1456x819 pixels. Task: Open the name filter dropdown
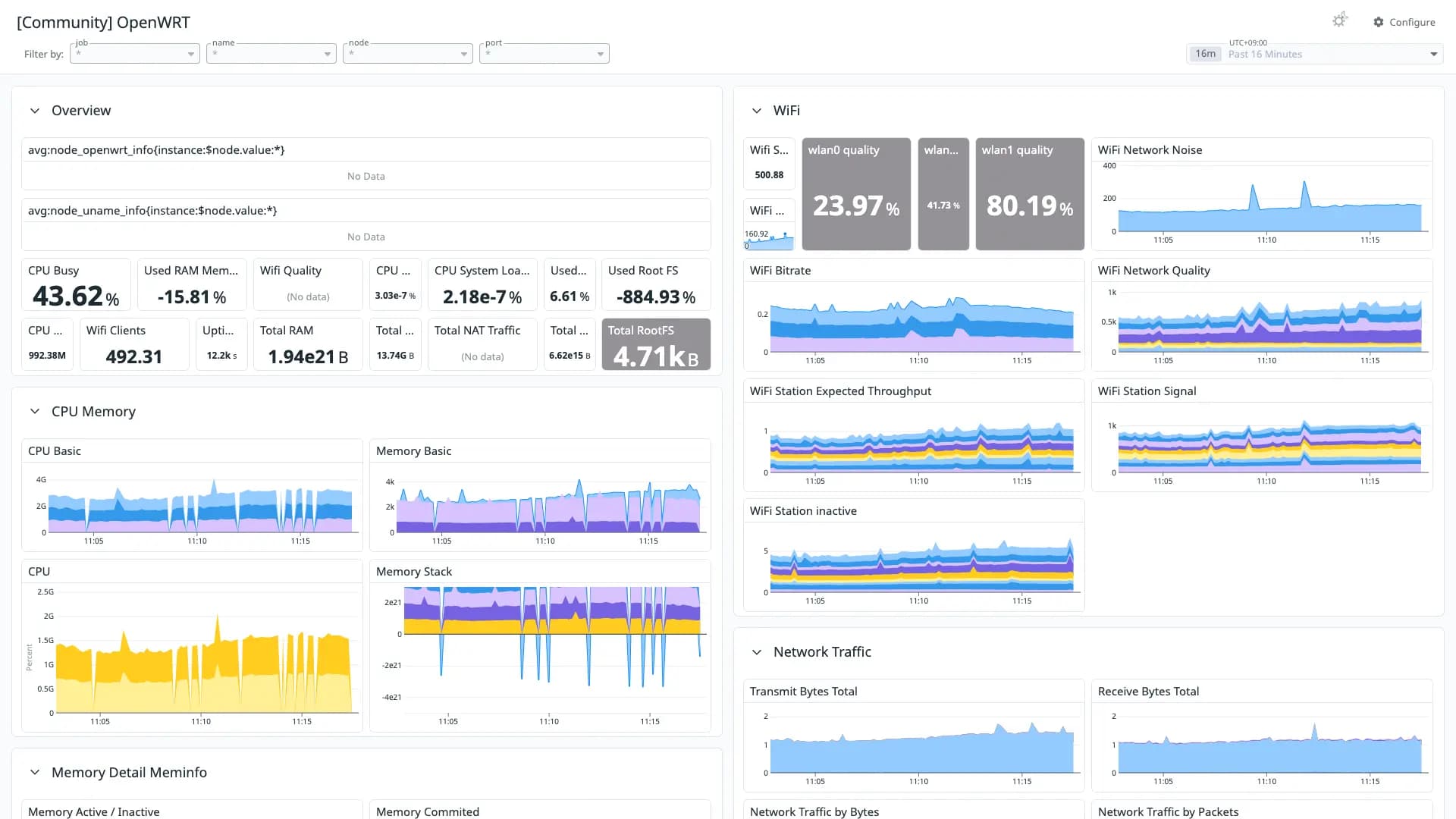click(x=271, y=54)
